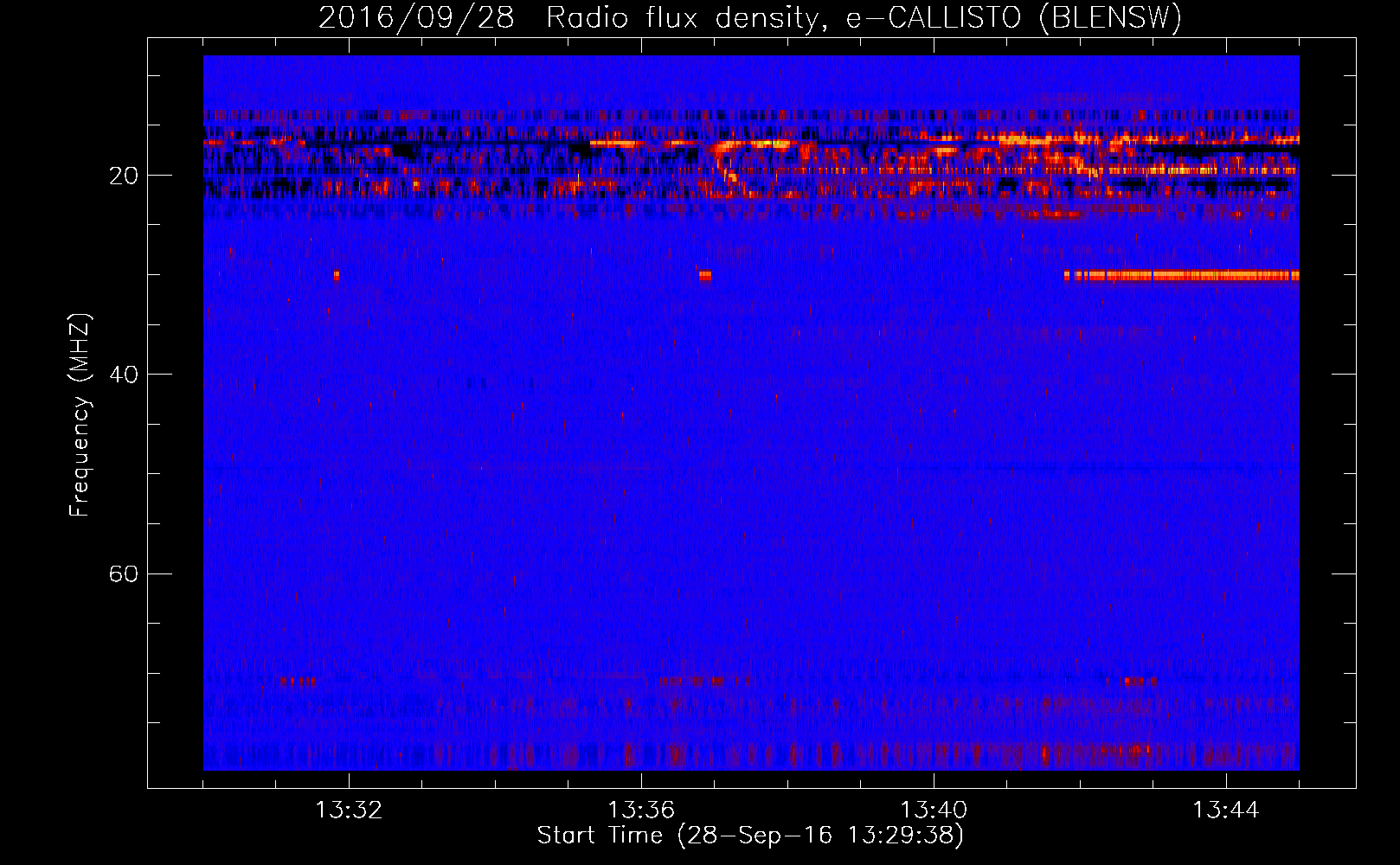Image resolution: width=1400 pixels, height=865 pixels.
Task: Click the small orange spot at 30 MHz near 13:32
Action: pos(337,276)
